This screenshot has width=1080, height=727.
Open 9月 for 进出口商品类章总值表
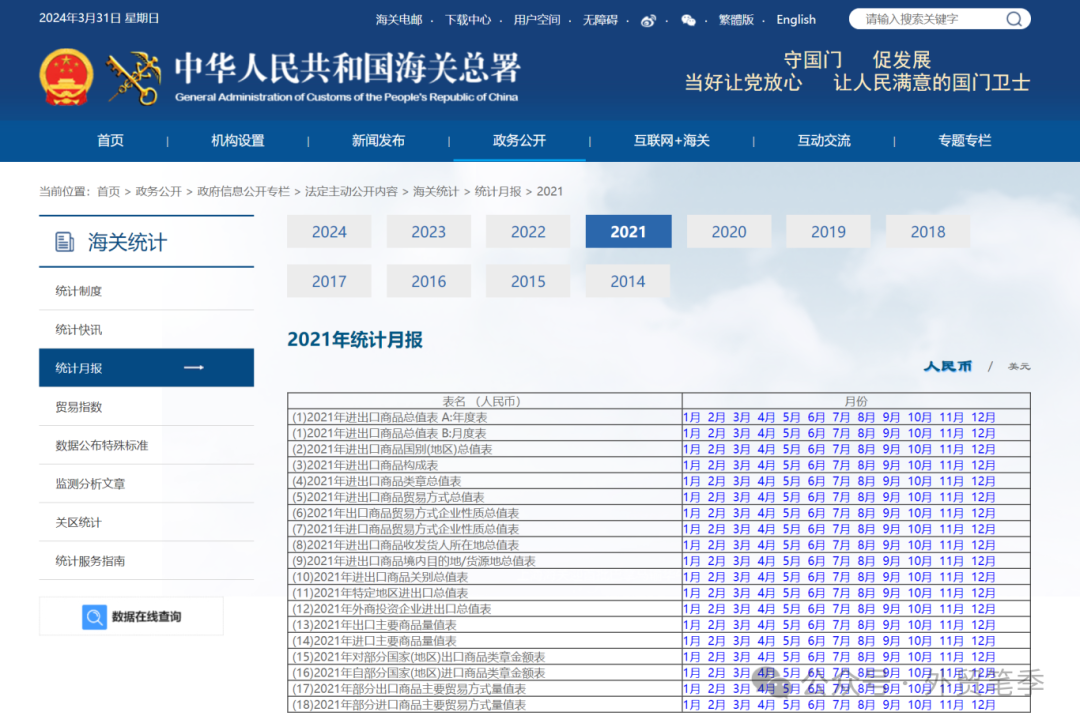click(891, 481)
